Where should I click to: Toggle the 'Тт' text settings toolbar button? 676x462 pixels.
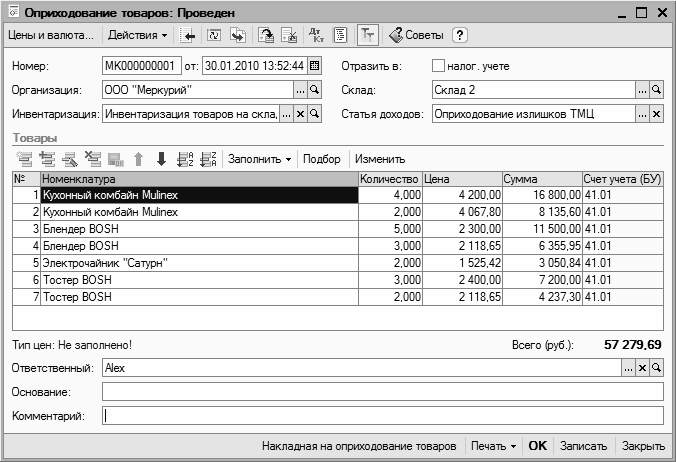click(368, 35)
